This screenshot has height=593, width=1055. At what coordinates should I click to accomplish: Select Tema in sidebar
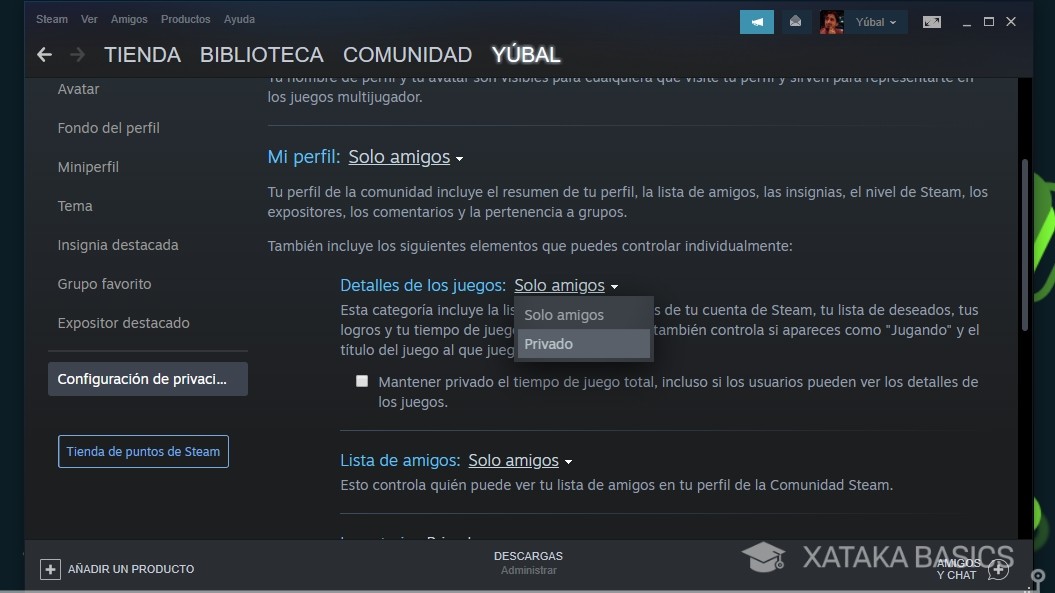pos(75,206)
